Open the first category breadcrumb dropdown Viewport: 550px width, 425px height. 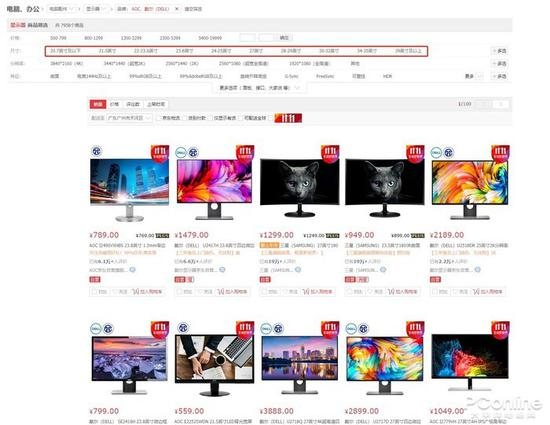pyautogui.click(x=62, y=9)
